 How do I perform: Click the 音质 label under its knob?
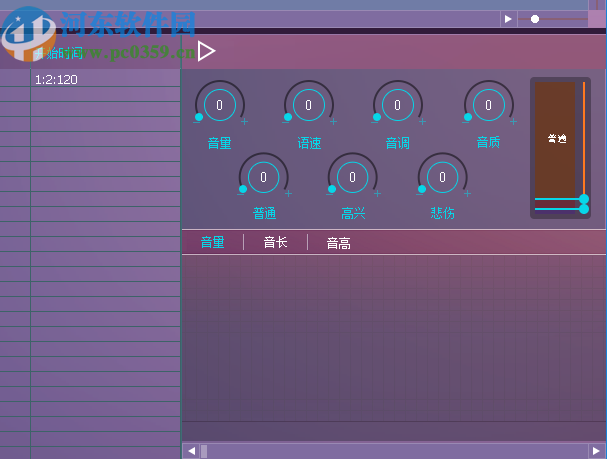click(x=488, y=142)
